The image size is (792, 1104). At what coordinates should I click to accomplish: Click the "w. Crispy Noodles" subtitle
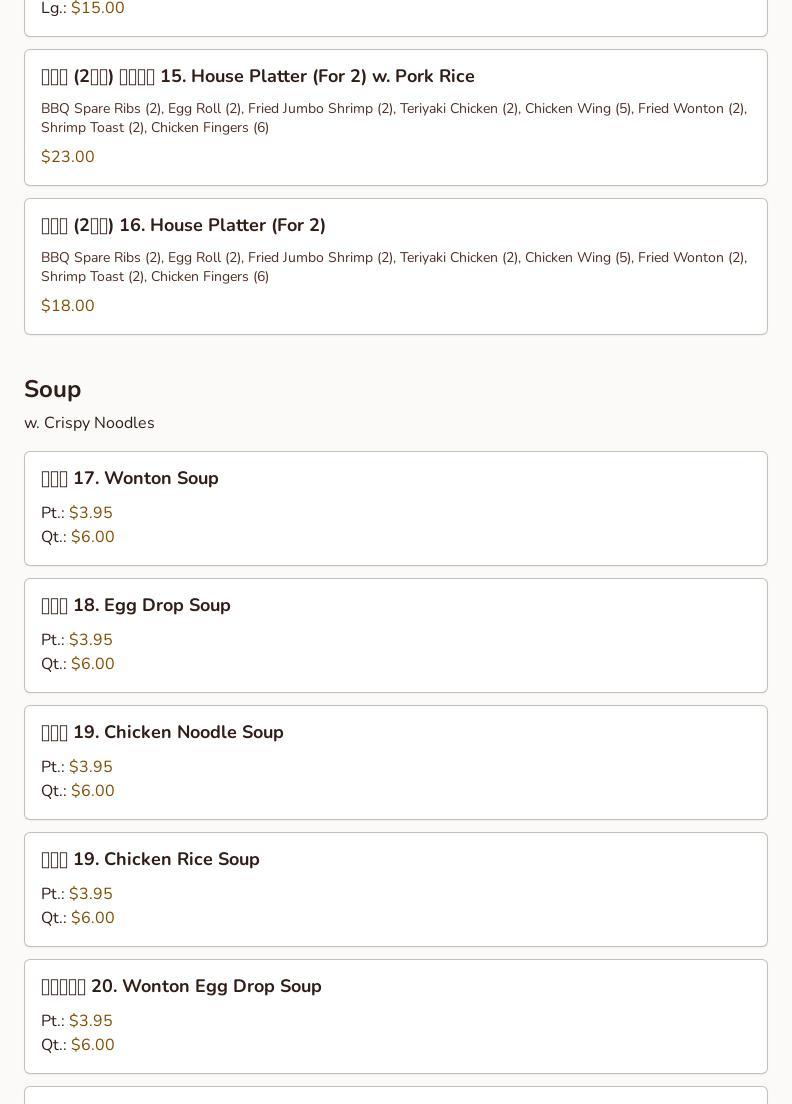pos(89,423)
